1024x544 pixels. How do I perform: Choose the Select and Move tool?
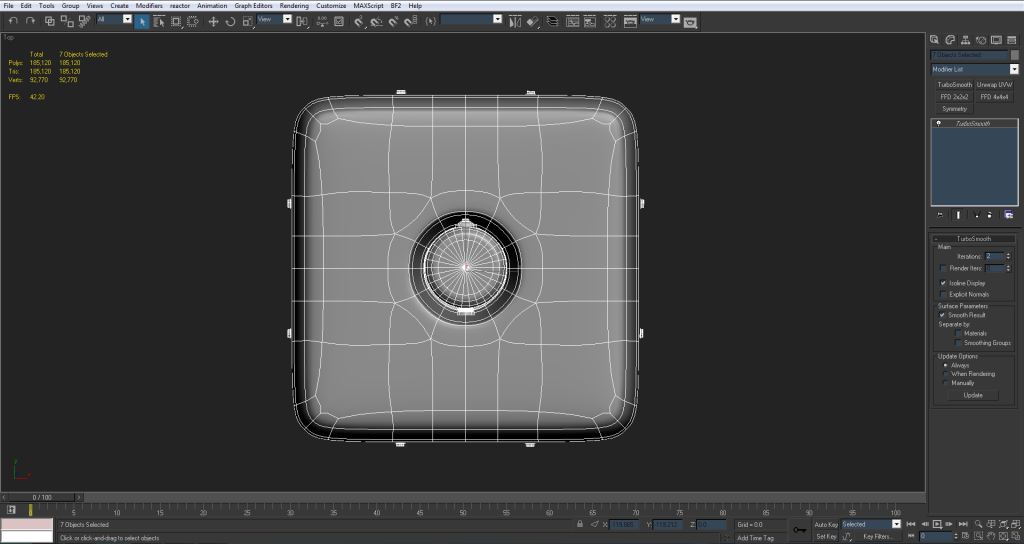[x=213, y=20]
